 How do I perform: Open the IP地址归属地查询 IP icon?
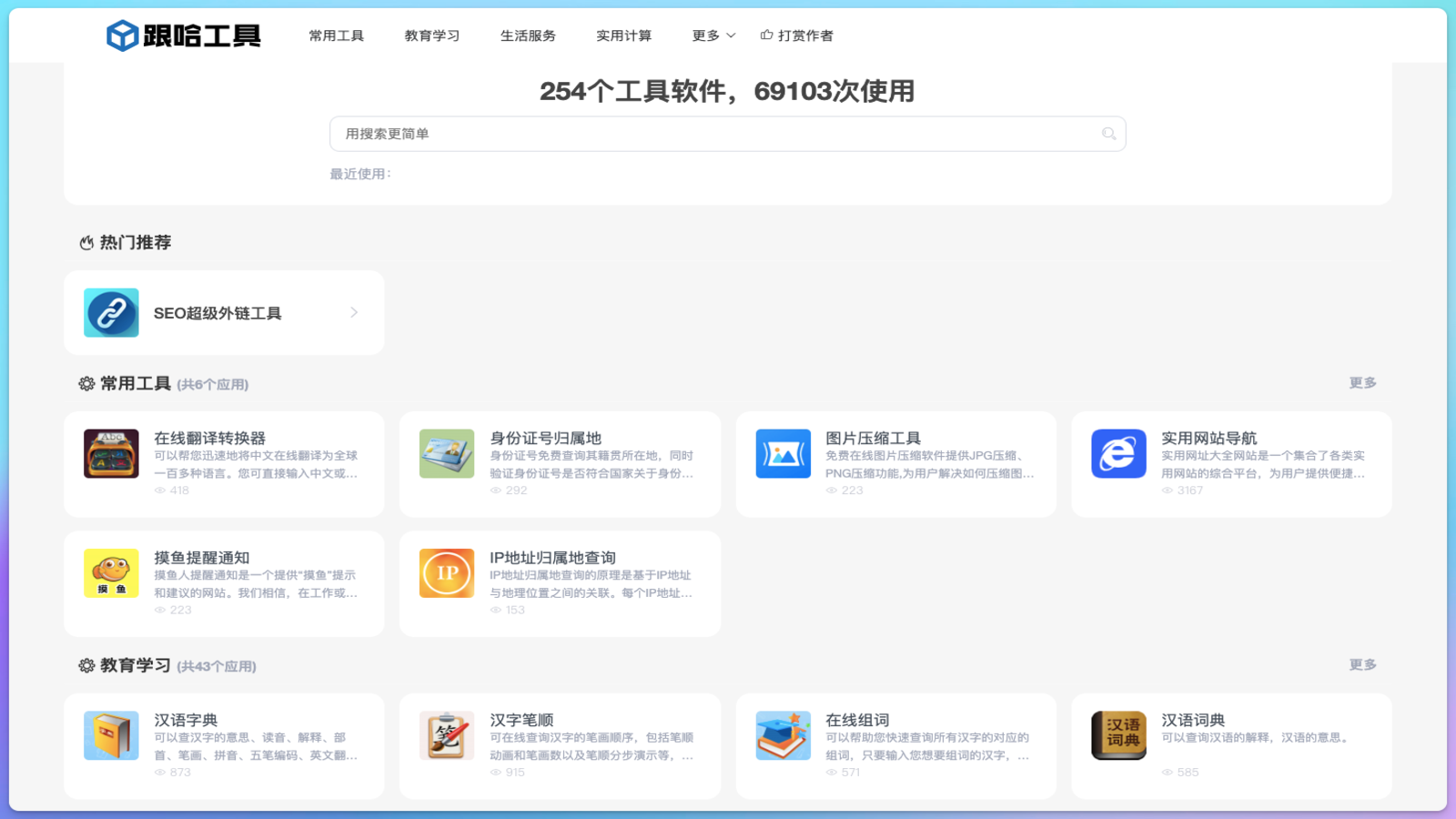(447, 572)
